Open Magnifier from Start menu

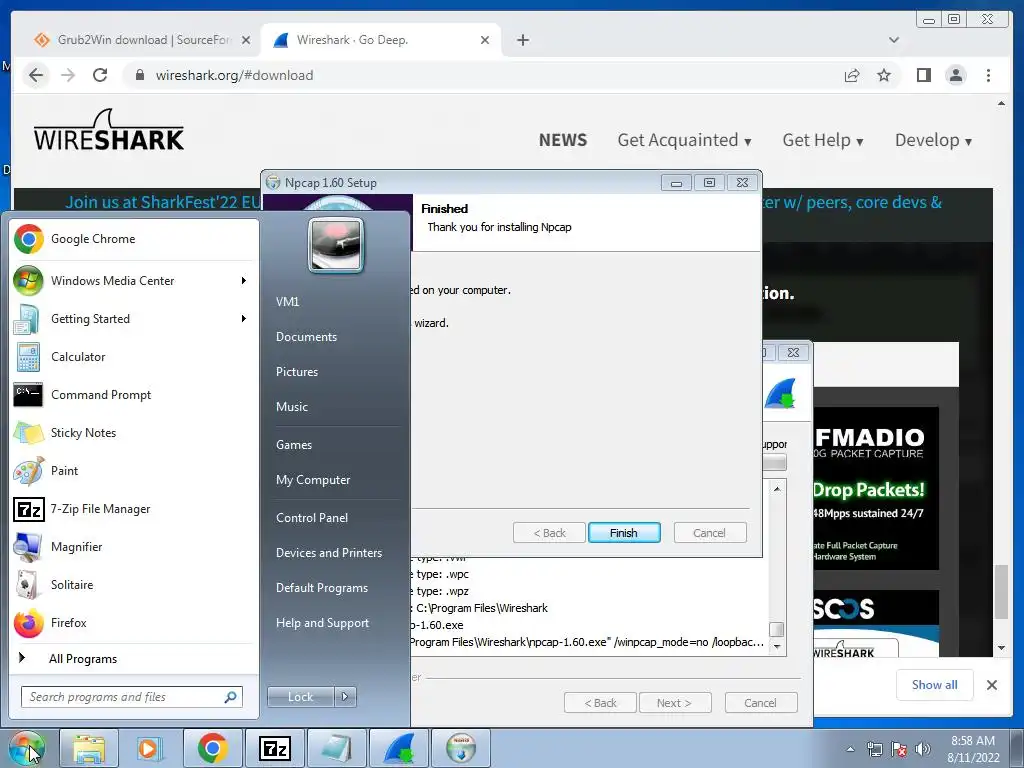[131, 547]
